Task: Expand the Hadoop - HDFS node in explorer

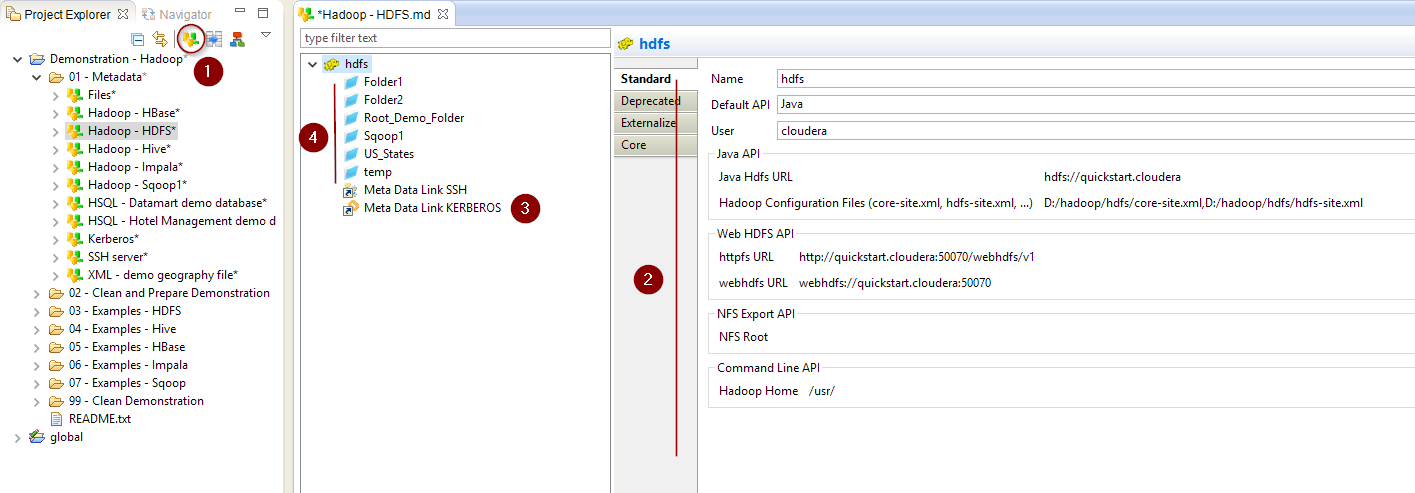Action: click(55, 131)
